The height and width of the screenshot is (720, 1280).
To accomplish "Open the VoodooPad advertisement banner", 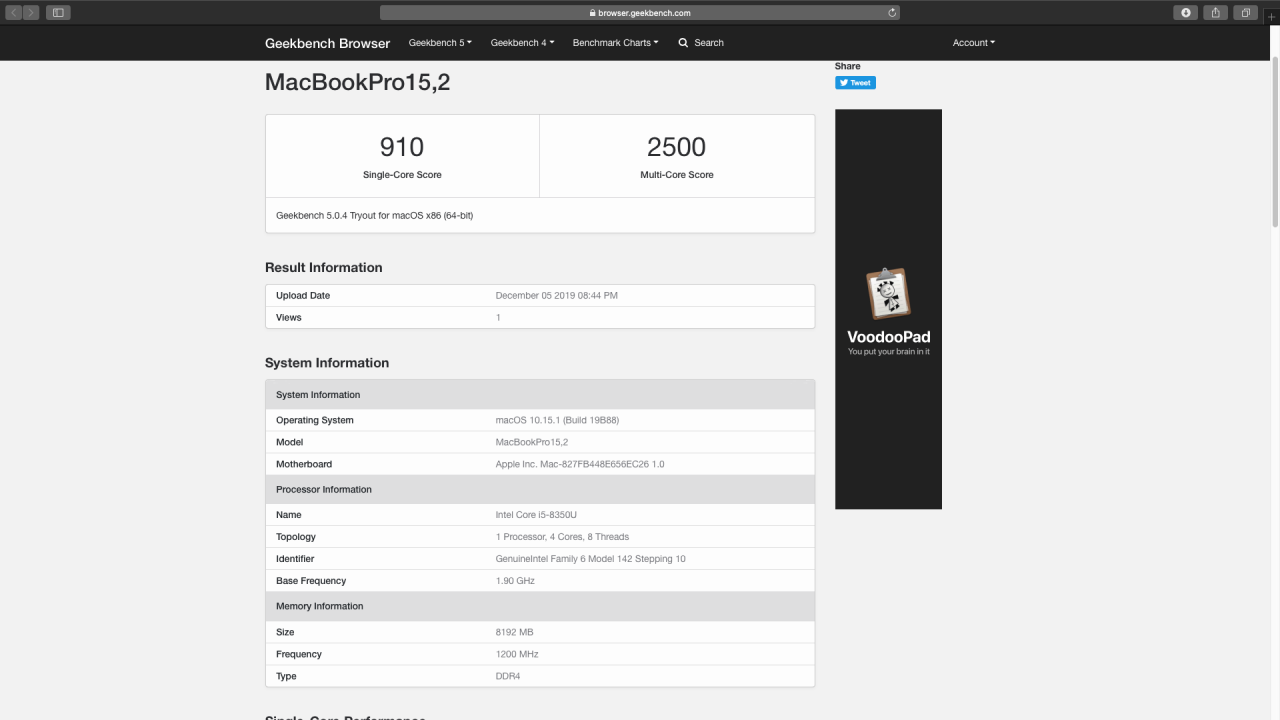I will pos(888,309).
